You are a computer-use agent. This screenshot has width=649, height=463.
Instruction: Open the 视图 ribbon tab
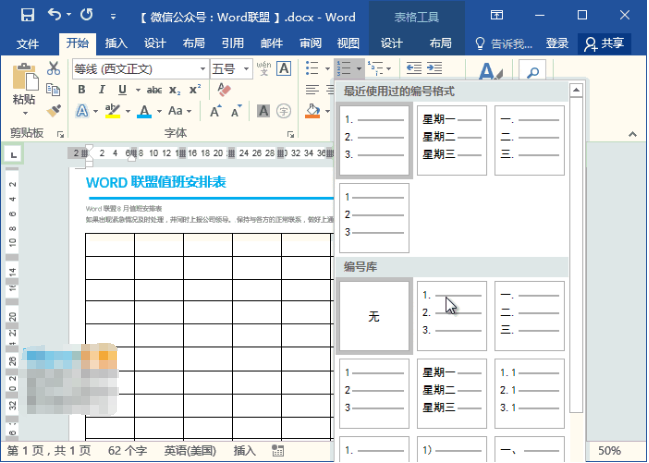tap(348, 43)
